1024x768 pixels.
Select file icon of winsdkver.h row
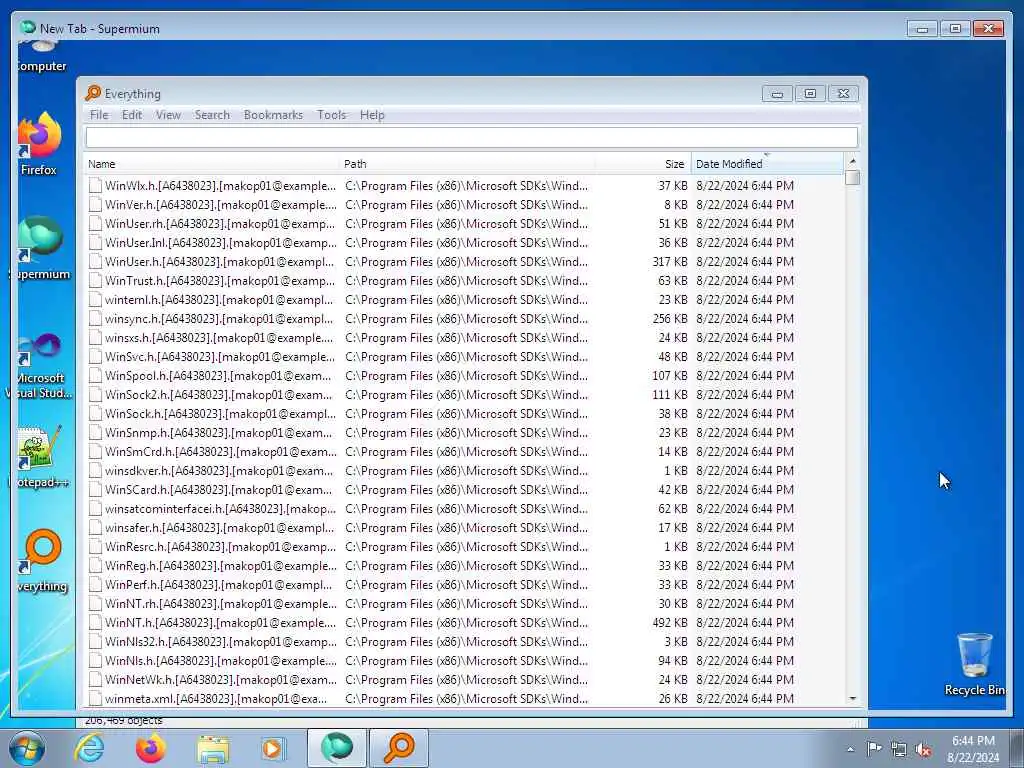tap(95, 471)
